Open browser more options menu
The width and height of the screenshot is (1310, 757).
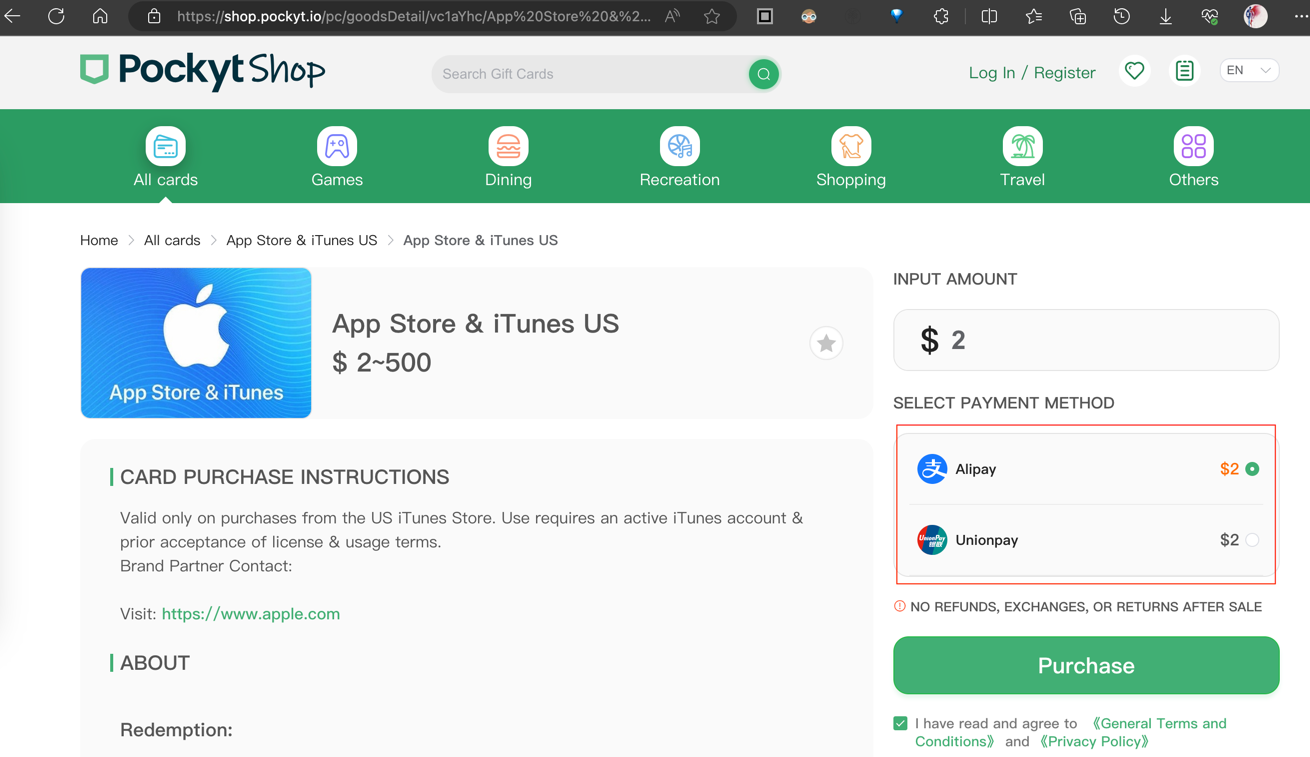point(1300,16)
